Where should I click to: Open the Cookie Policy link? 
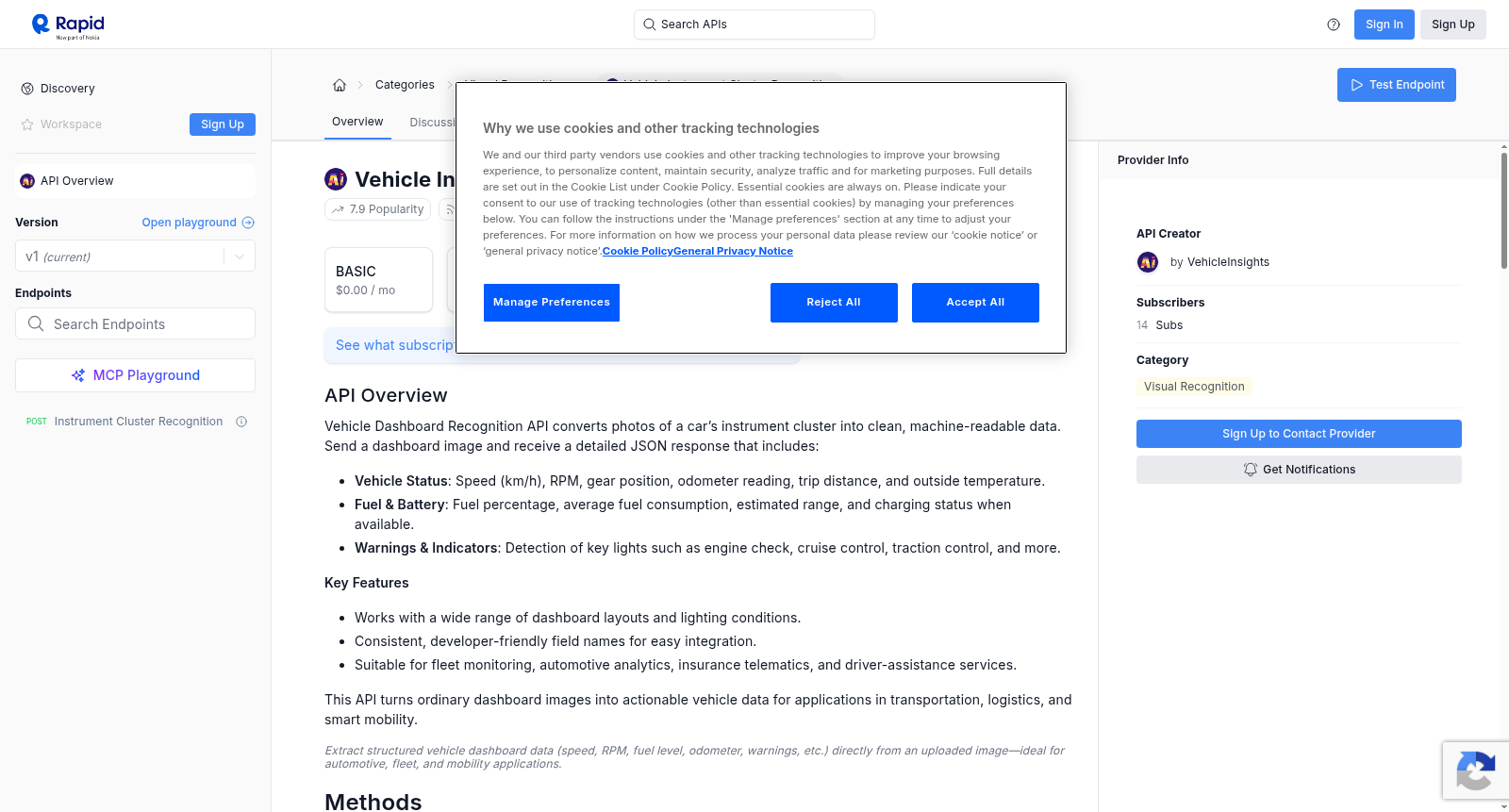(638, 251)
